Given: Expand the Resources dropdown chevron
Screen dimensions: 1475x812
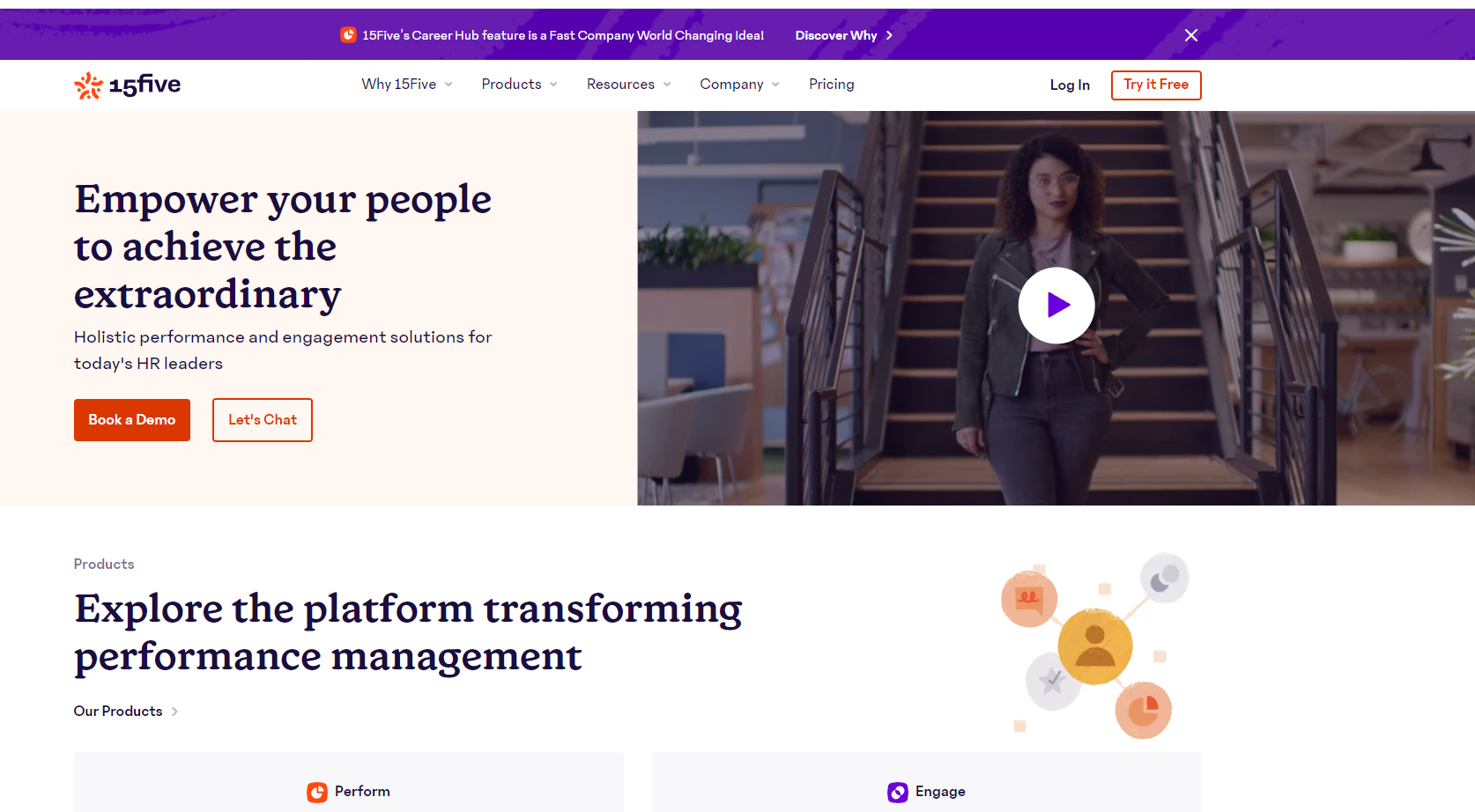Looking at the screenshot, I should click(667, 85).
